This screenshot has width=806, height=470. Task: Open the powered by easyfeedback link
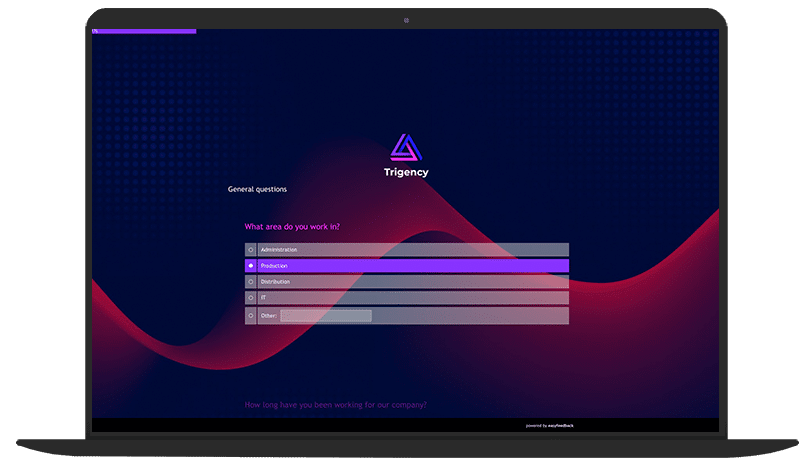tap(549, 426)
